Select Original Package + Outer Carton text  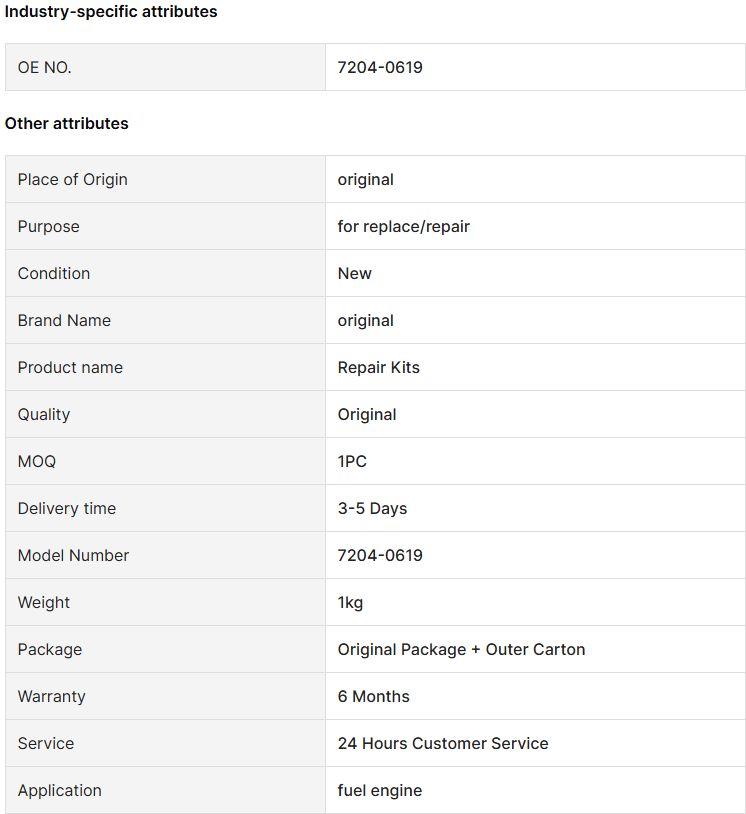pyautogui.click(x=461, y=649)
